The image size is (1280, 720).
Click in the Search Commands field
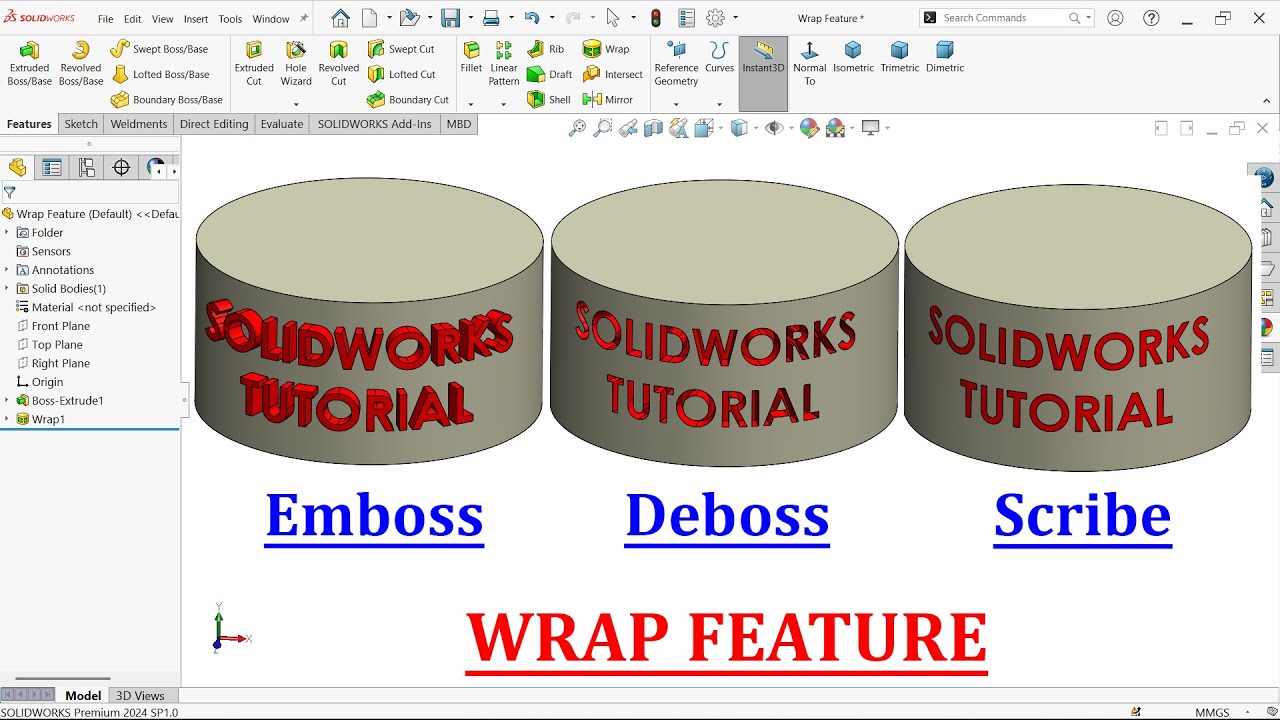[x=1005, y=18]
